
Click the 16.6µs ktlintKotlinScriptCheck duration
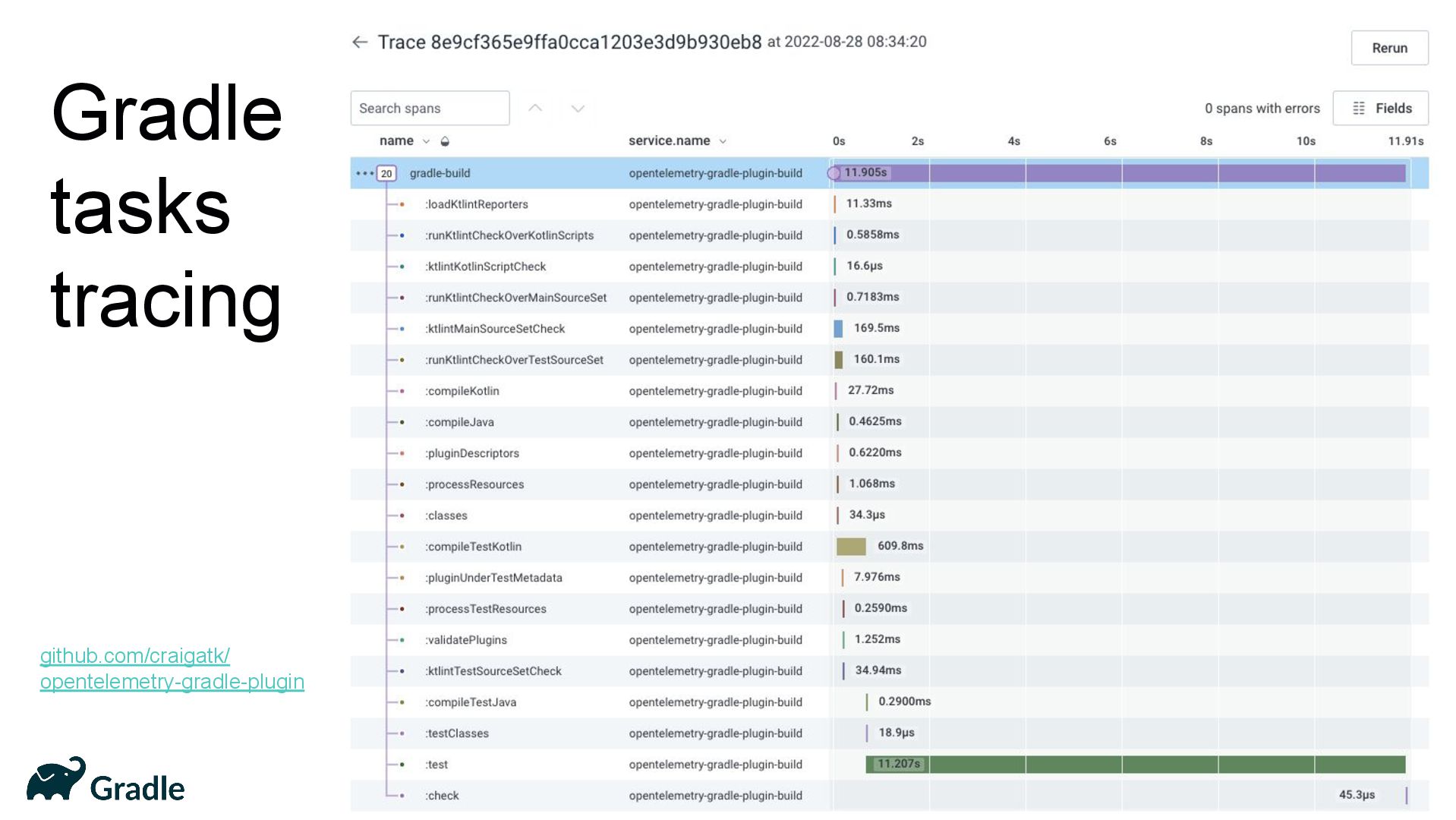[x=865, y=266]
